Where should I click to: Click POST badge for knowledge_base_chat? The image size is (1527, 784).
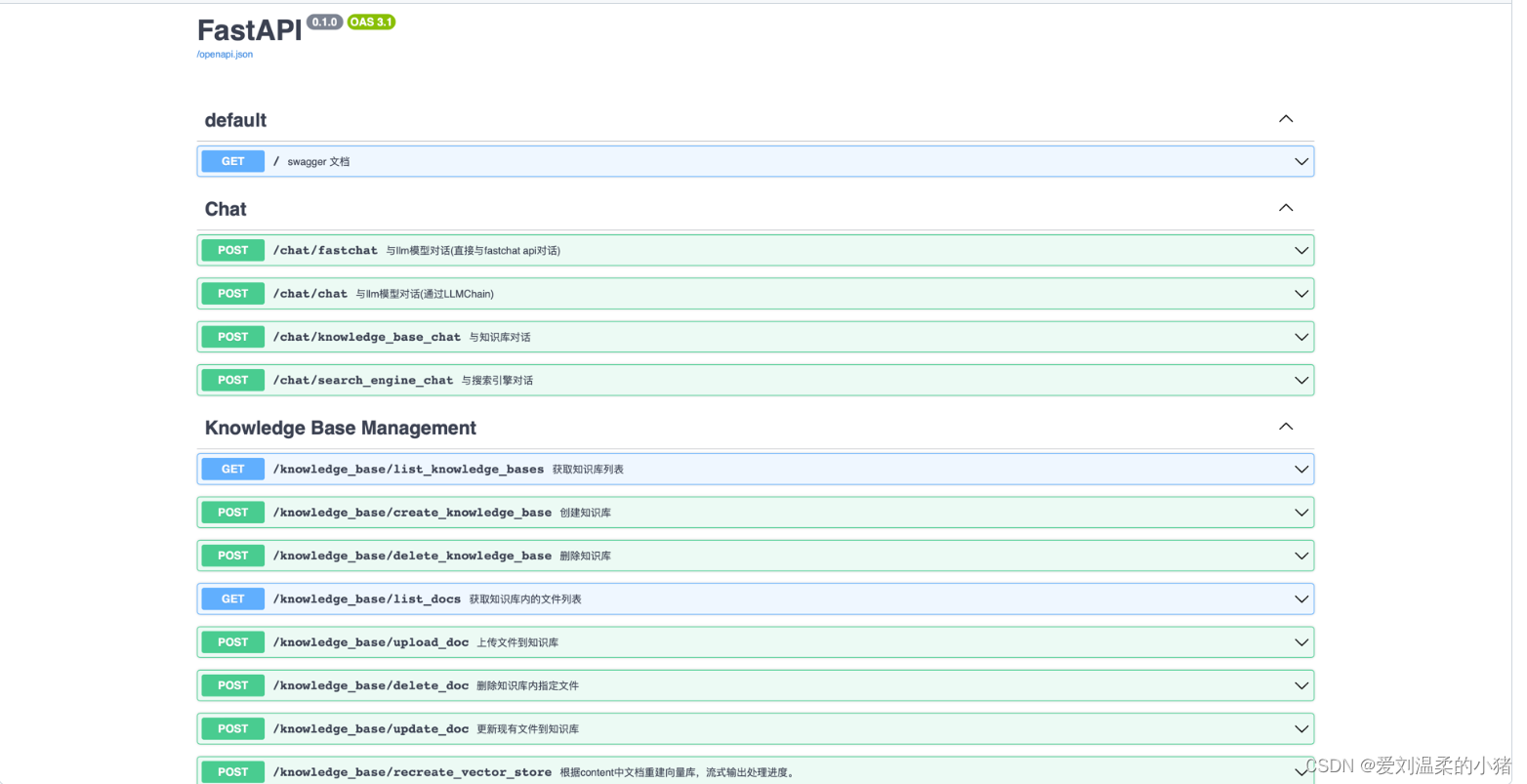coord(233,337)
